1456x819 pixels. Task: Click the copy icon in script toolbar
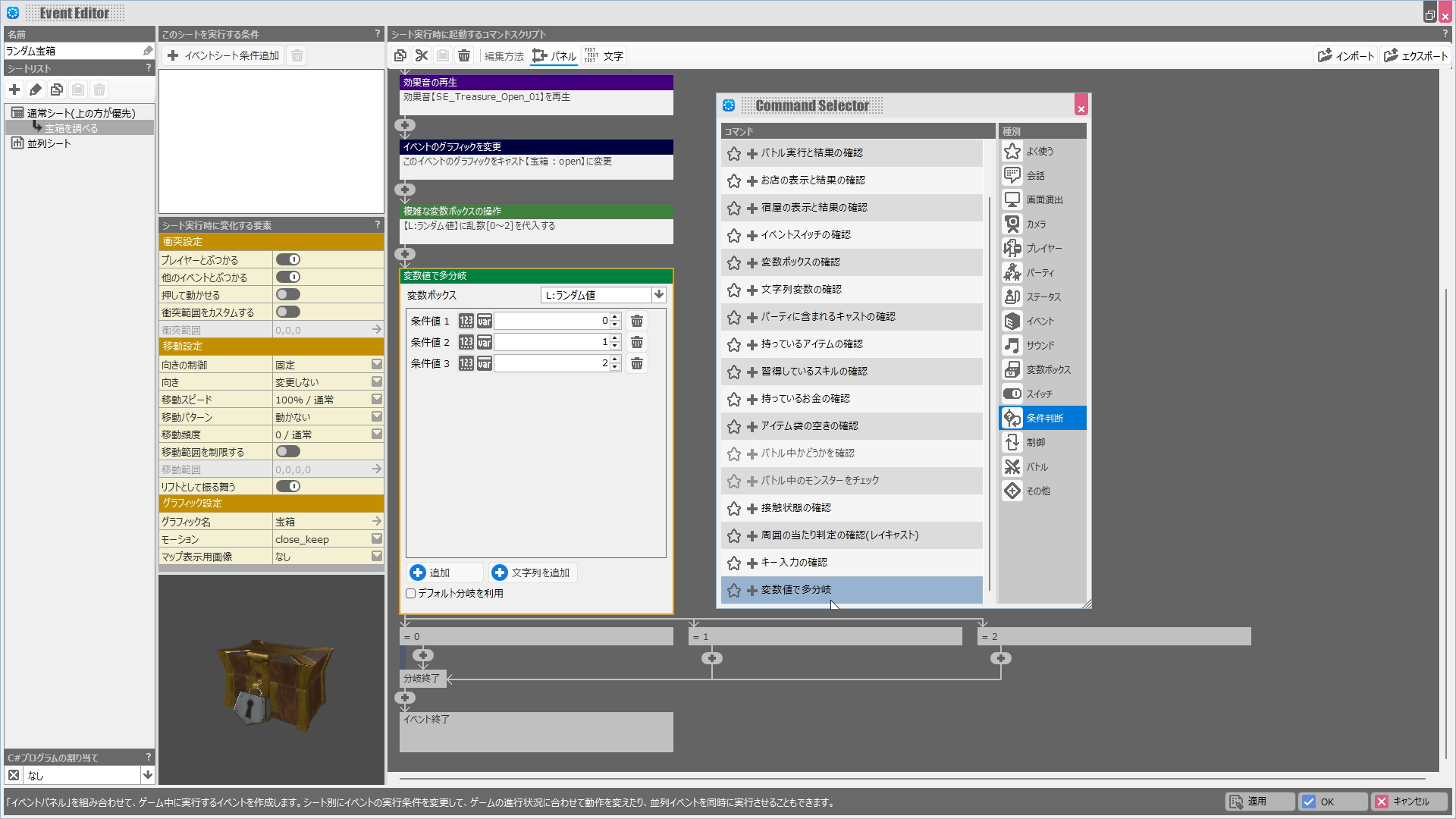(x=400, y=55)
